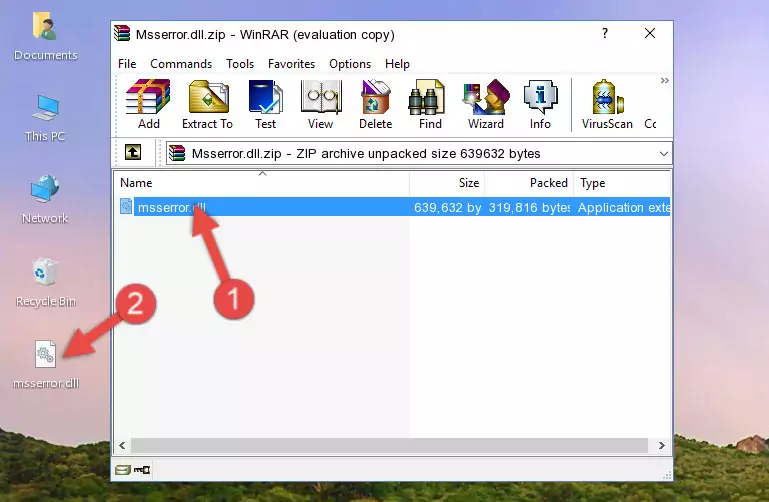Viewport: 769px width, 502px height.
Task: Select the msserror.dll desktop file
Action: click(x=46, y=365)
